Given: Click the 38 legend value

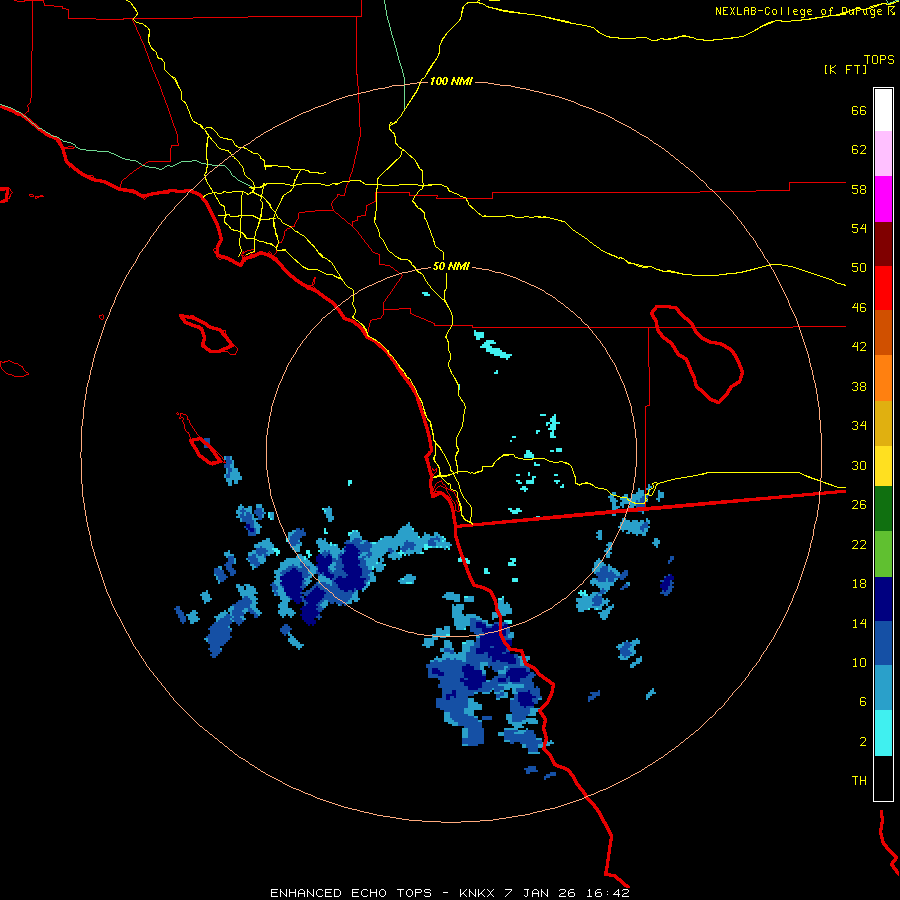Looking at the screenshot, I should pyautogui.click(x=859, y=386).
